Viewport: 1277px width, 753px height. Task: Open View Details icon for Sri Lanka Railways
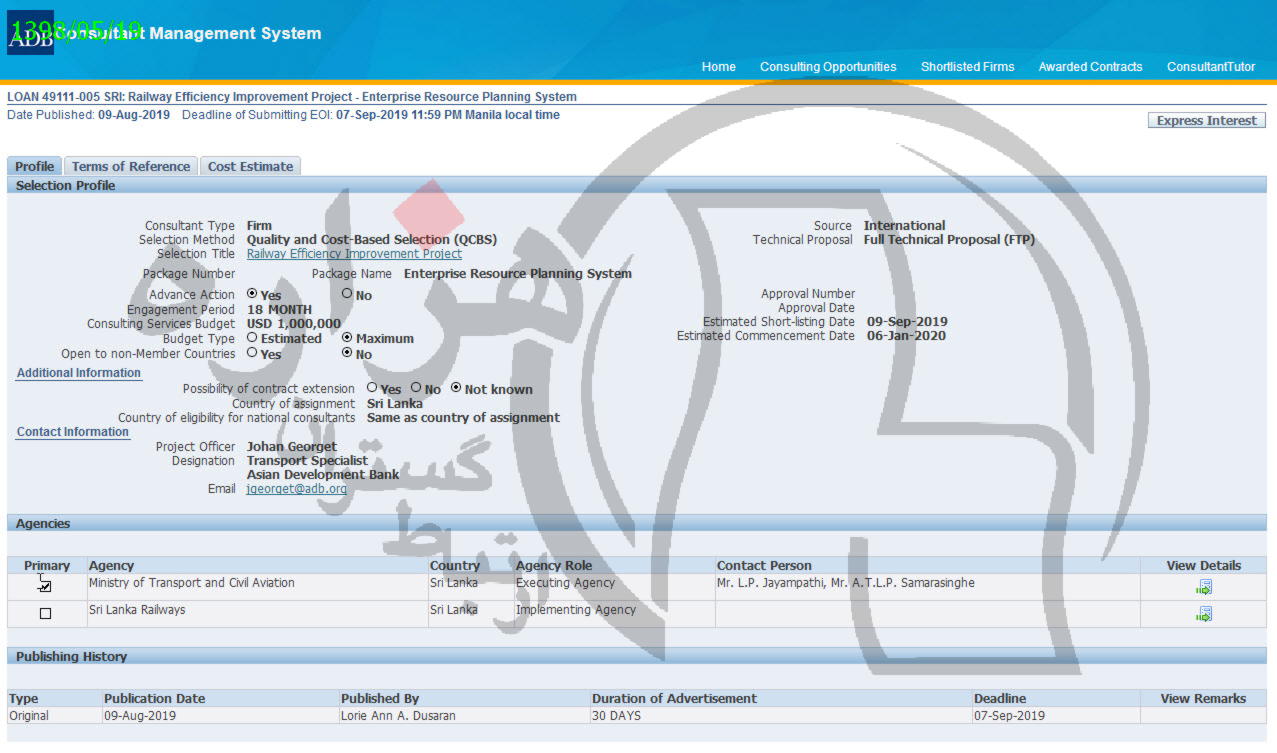point(1203,614)
